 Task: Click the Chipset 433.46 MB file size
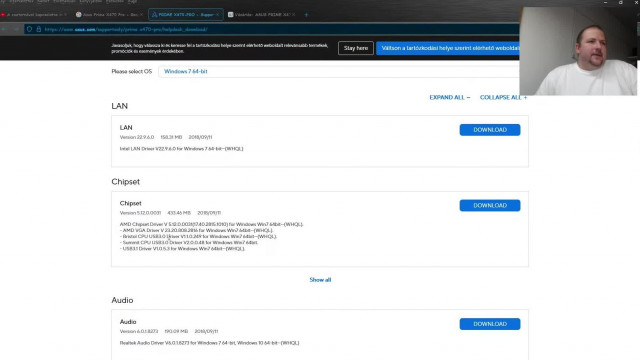point(179,213)
